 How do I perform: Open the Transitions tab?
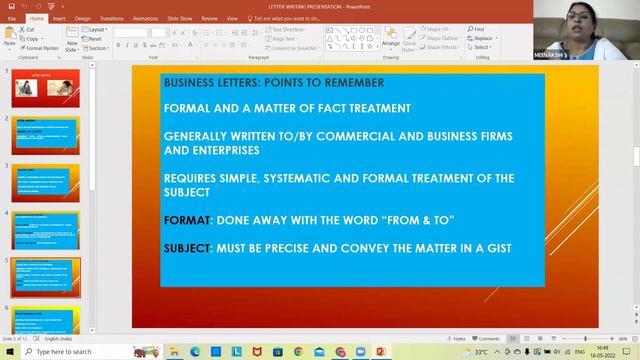(x=111, y=19)
